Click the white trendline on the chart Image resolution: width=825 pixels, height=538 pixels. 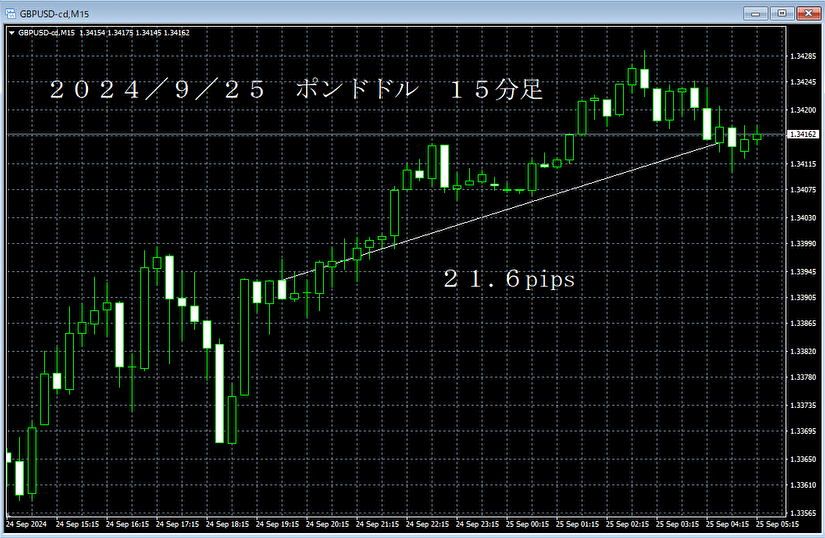(500, 212)
